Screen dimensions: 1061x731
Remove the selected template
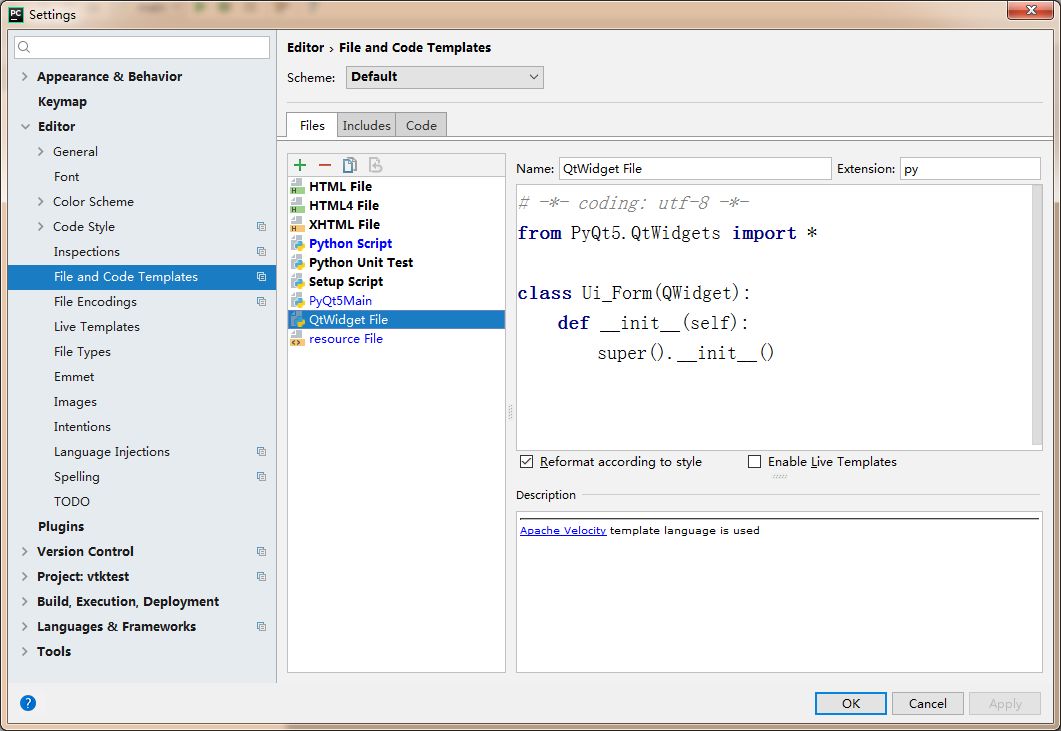pyautogui.click(x=325, y=164)
